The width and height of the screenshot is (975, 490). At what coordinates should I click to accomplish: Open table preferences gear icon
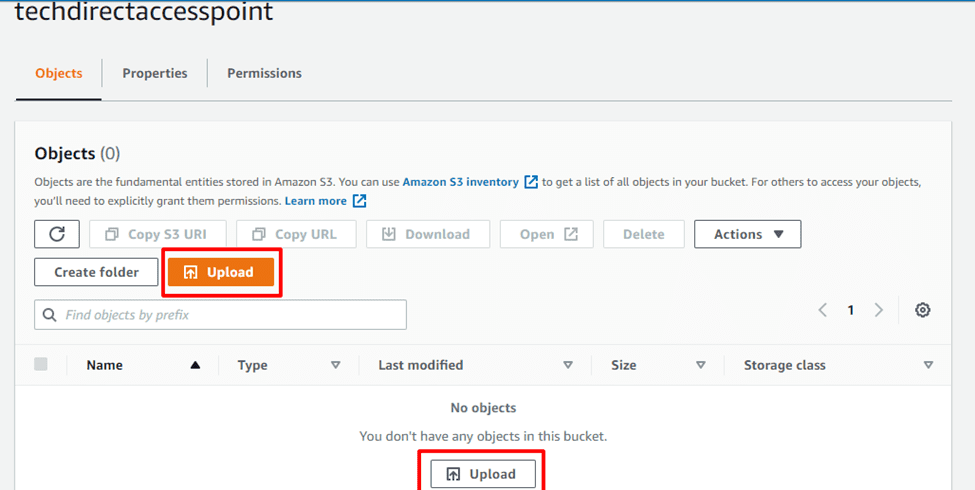(923, 310)
